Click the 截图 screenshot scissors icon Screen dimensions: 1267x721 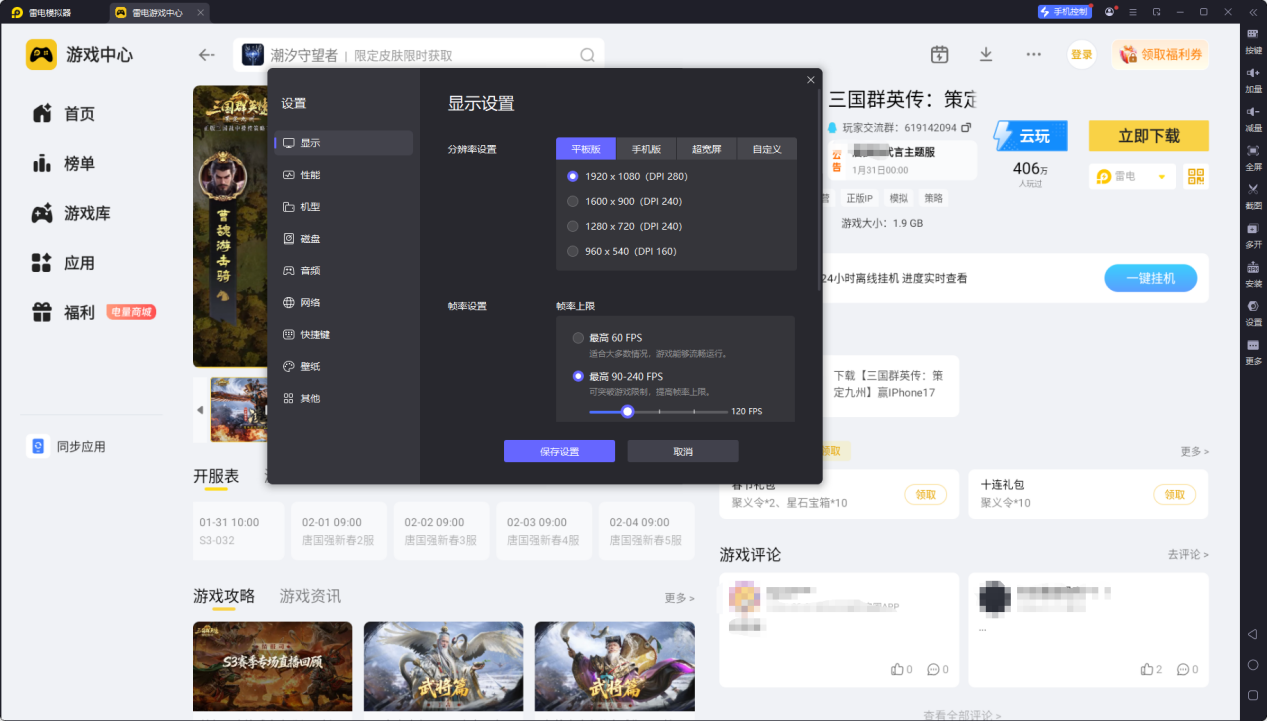coord(1253,195)
